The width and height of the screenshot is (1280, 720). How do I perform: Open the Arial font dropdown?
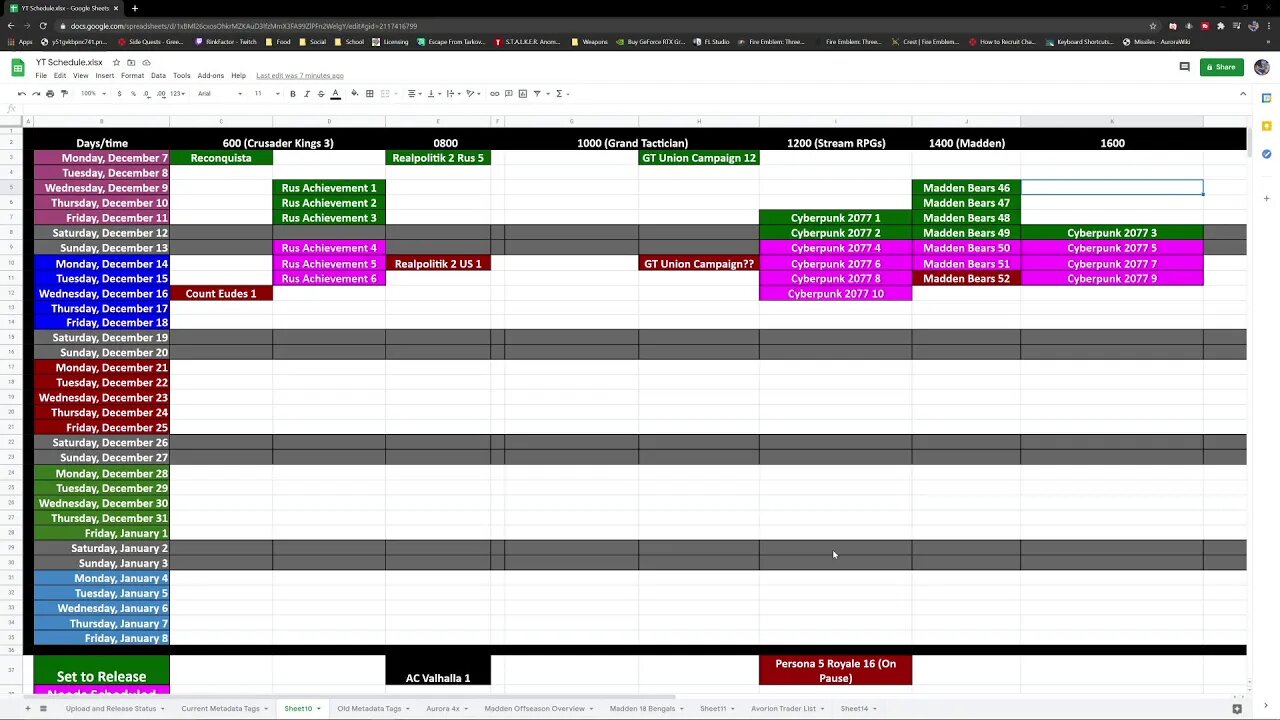[x=220, y=94]
